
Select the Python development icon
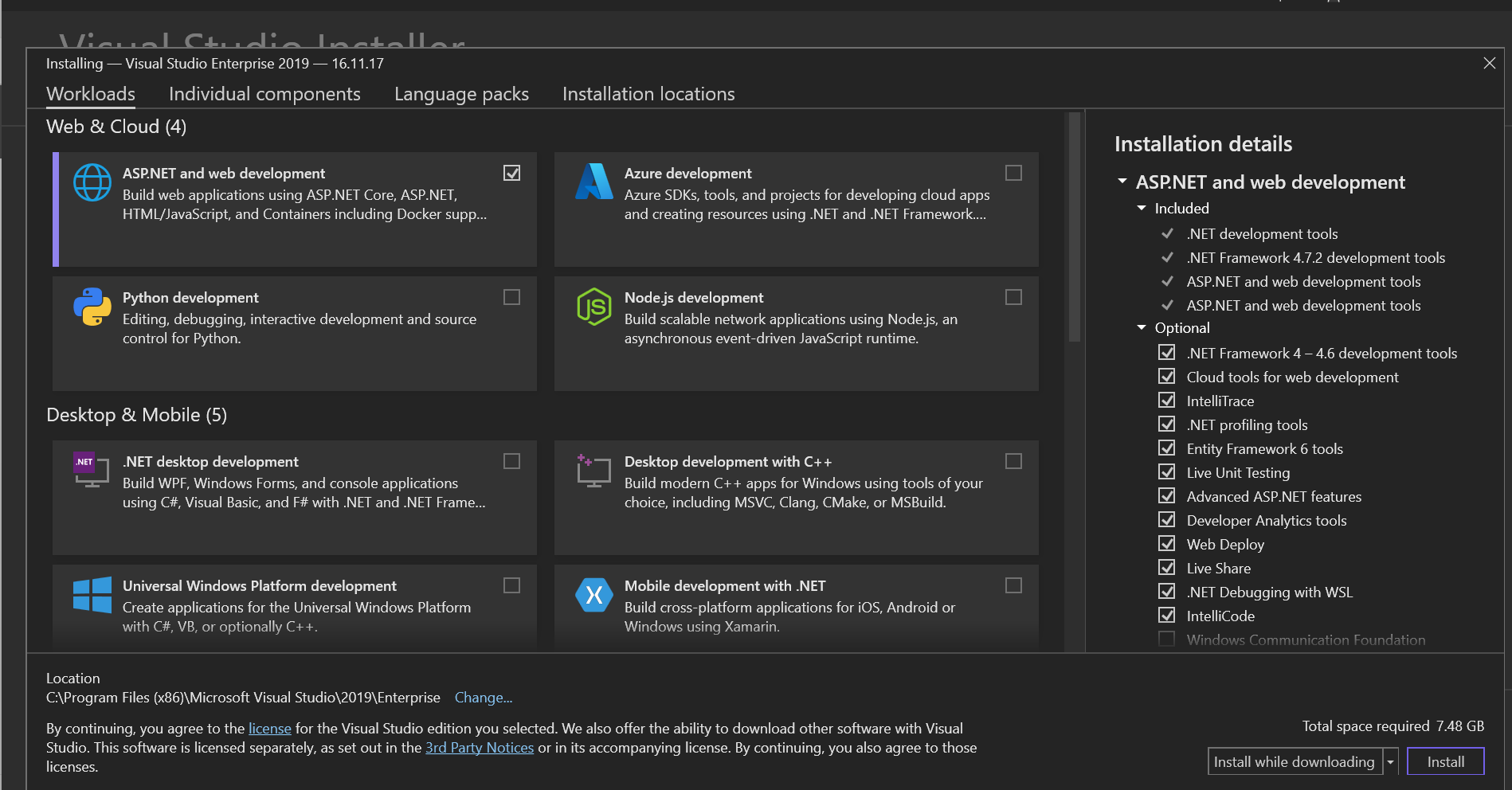tap(92, 306)
